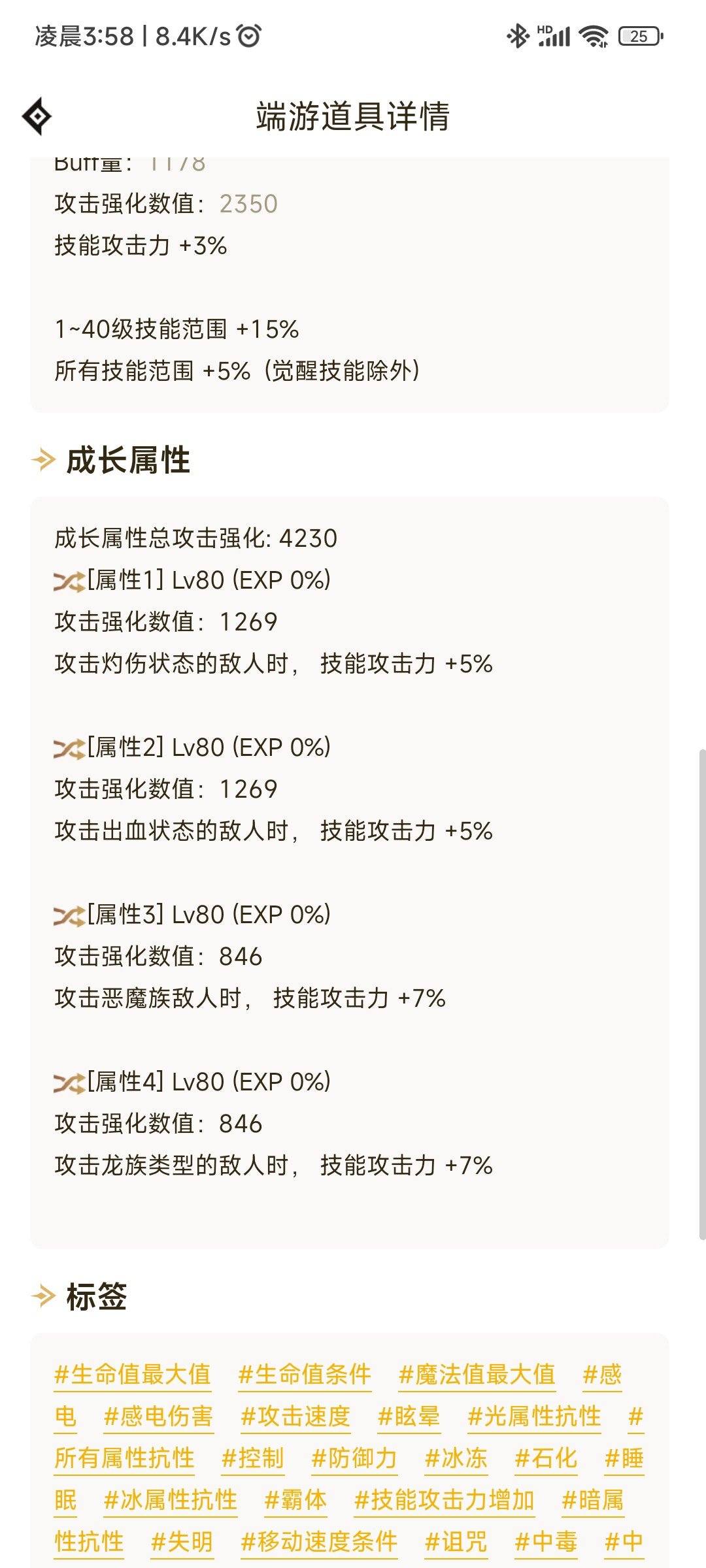
Task: Open the #移动速度条件 tag
Action: 320,1542
